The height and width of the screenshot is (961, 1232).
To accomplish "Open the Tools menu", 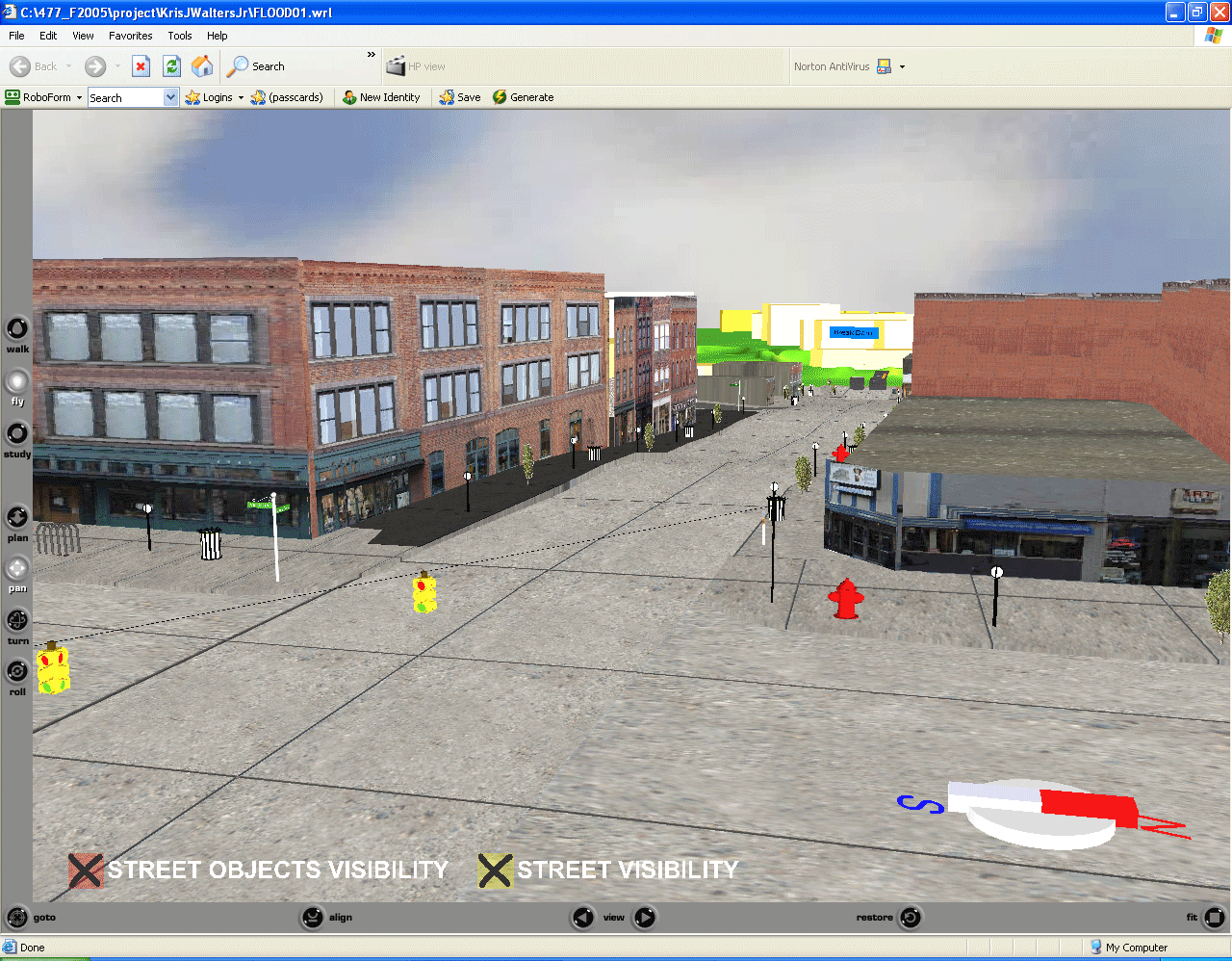I will click(180, 36).
